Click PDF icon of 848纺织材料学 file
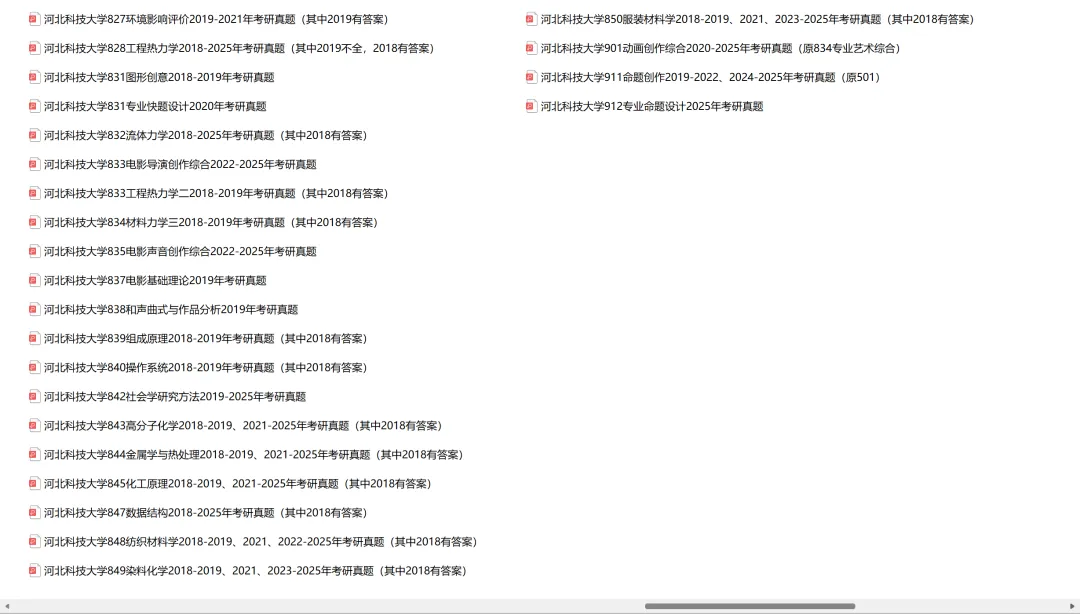1080x614 pixels. 34,541
